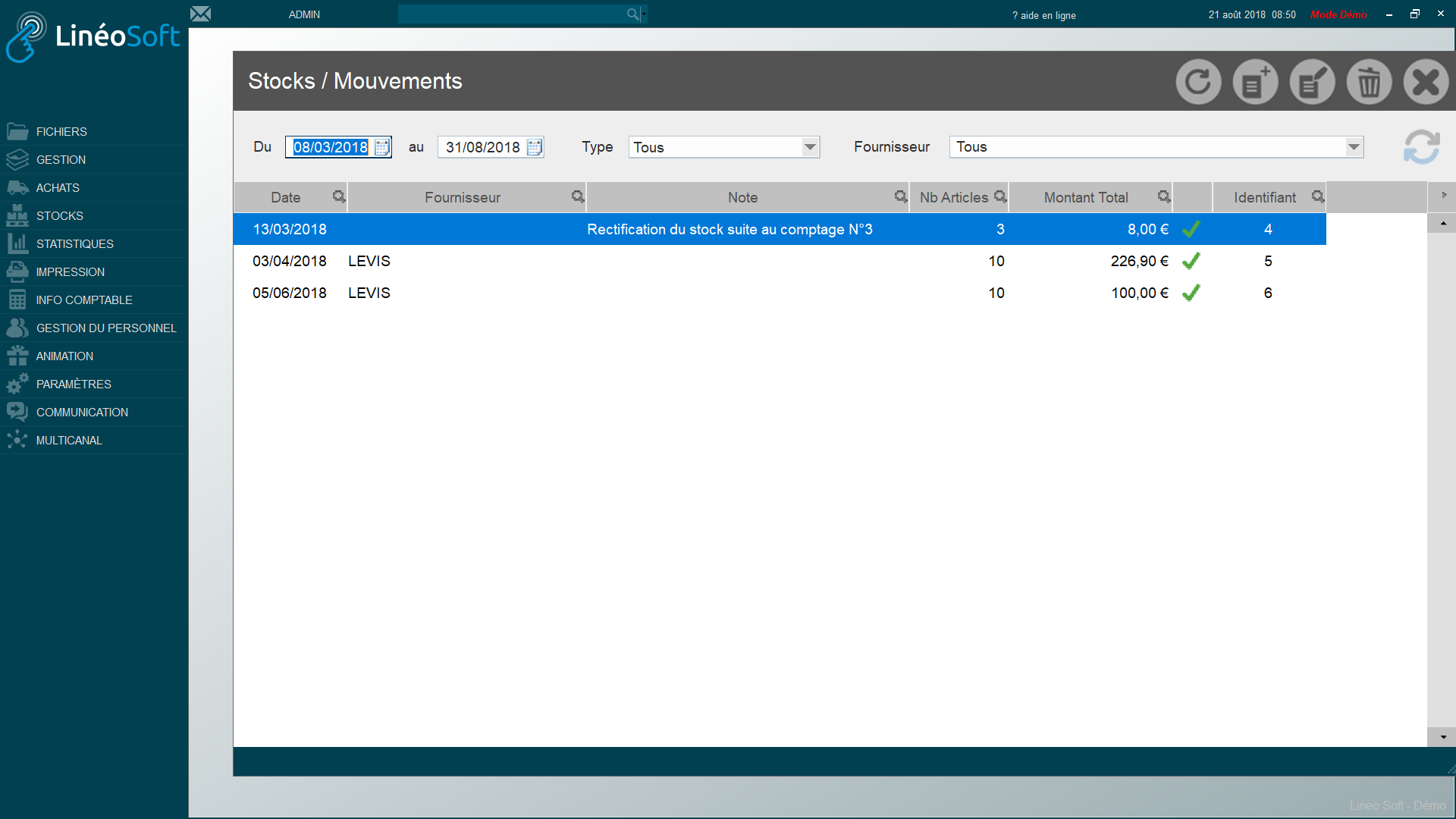Open the IMPRESSION menu
Screen dimensions: 1456x819
94,272
